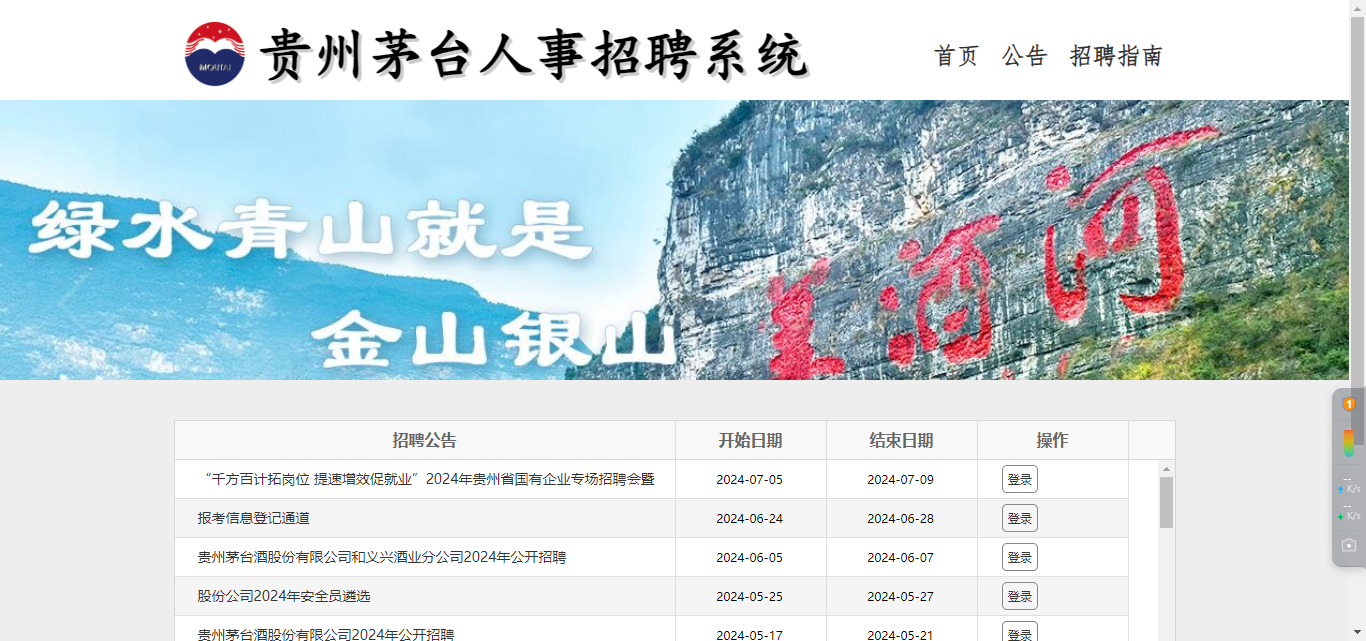
Task: Open the 千方百计拓岗位 recruitment announcement
Action: pos(427,479)
